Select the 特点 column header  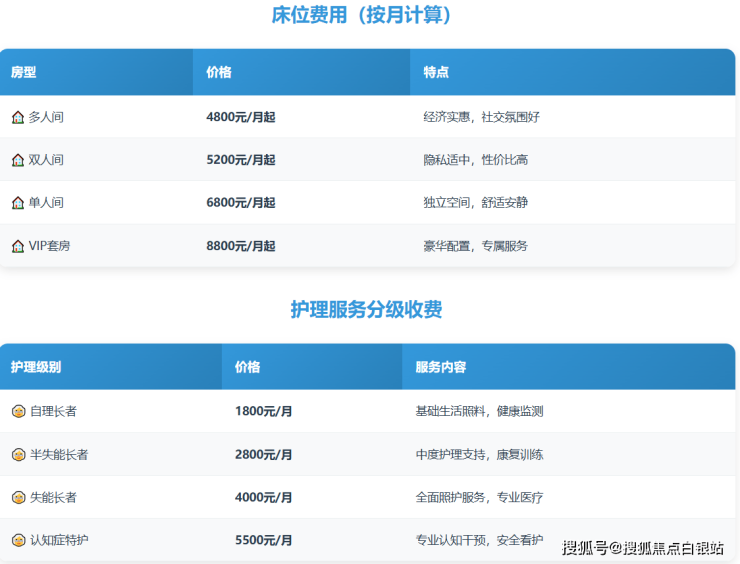(x=436, y=72)
